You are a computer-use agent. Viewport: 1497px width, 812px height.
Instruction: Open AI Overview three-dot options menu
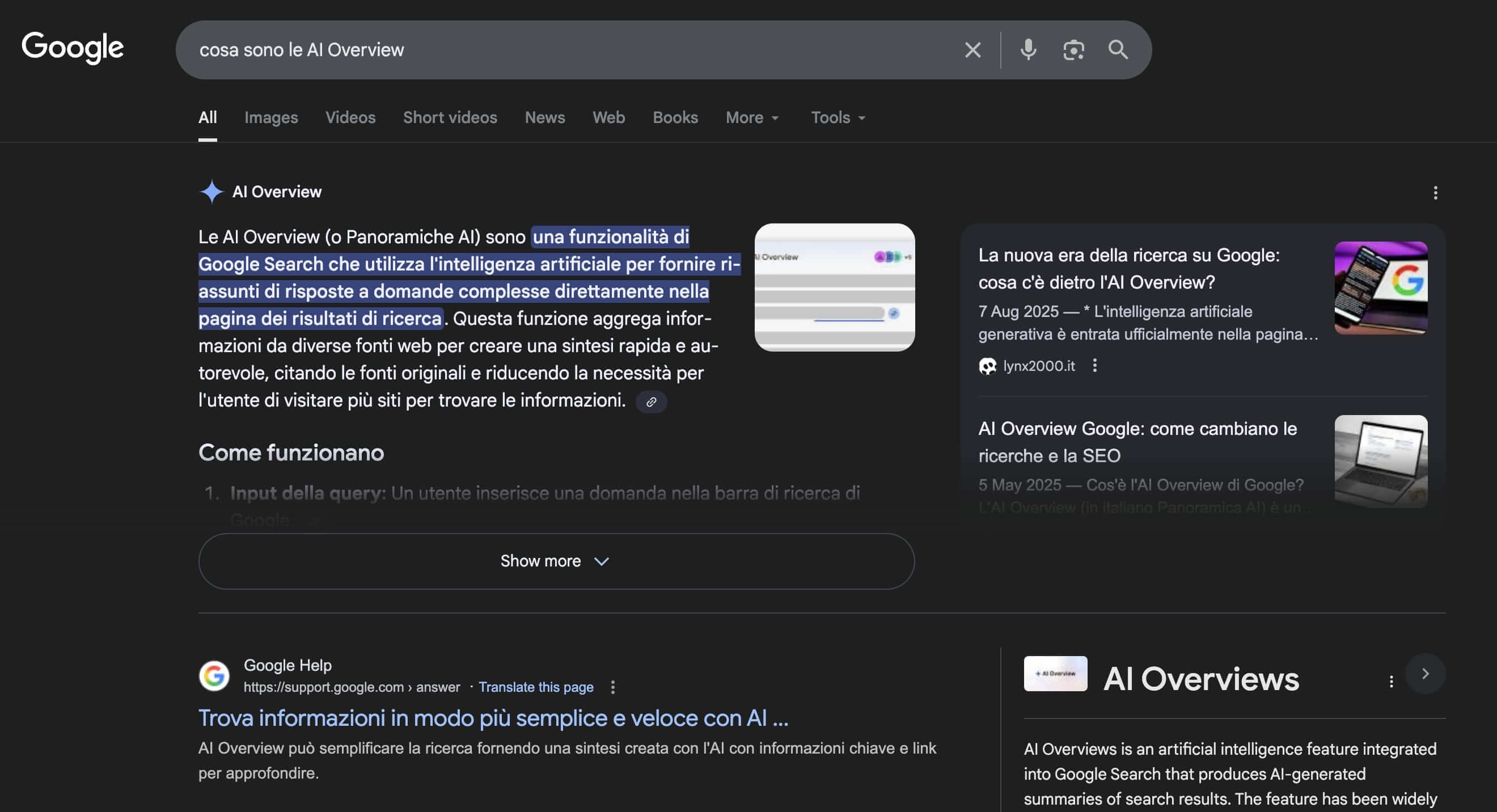pos(1435,193)
